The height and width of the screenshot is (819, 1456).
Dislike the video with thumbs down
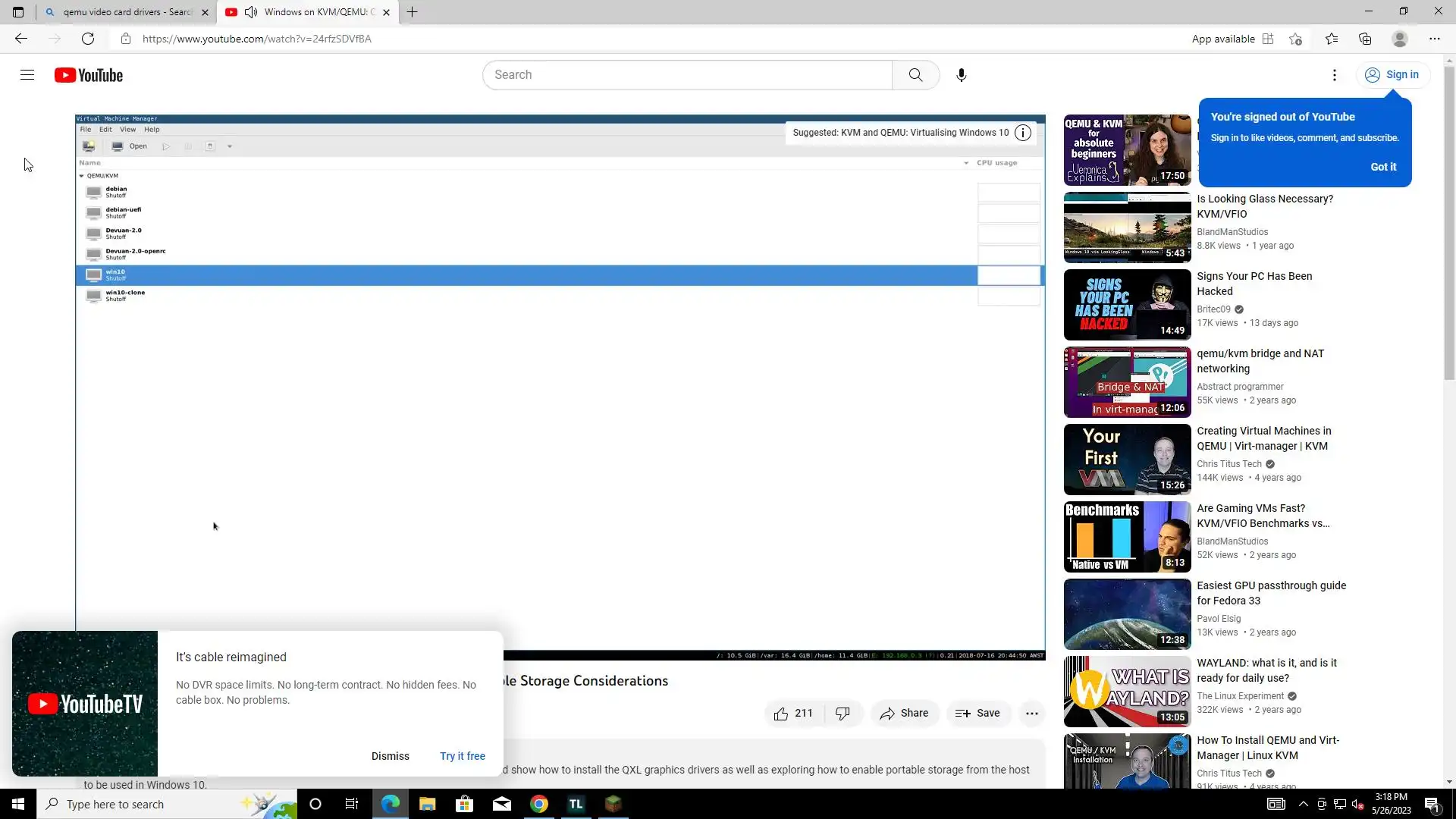[x=843, y=714]
